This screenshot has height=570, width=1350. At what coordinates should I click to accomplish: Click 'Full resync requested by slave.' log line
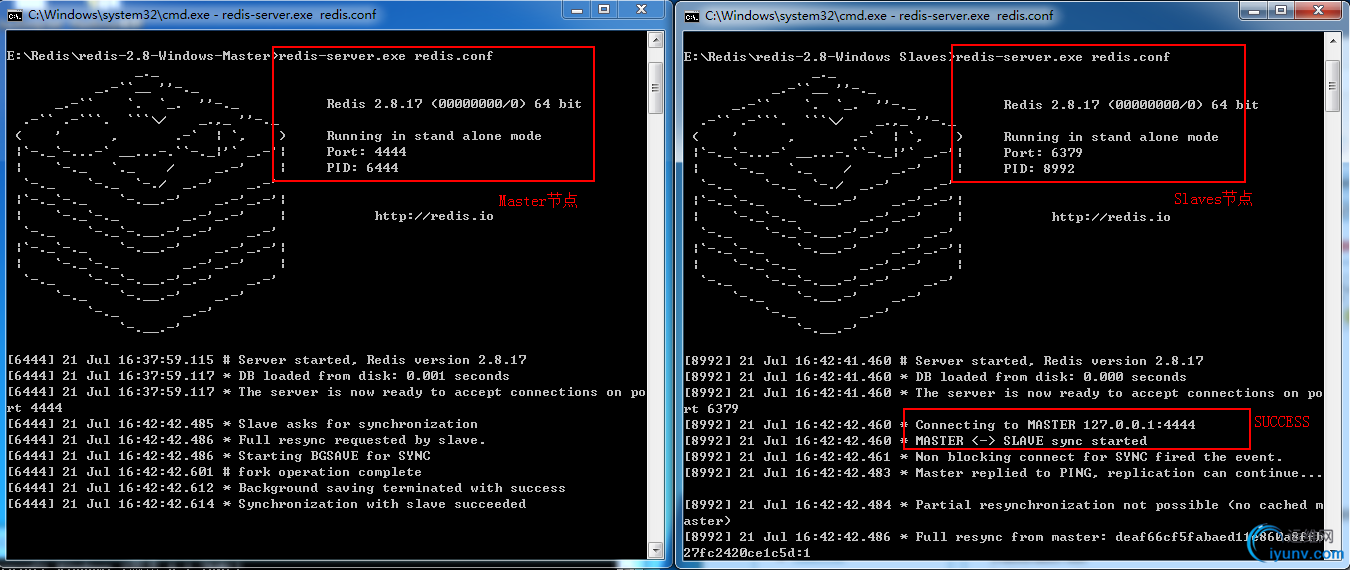pyautogui.click(x=247, y=440)
